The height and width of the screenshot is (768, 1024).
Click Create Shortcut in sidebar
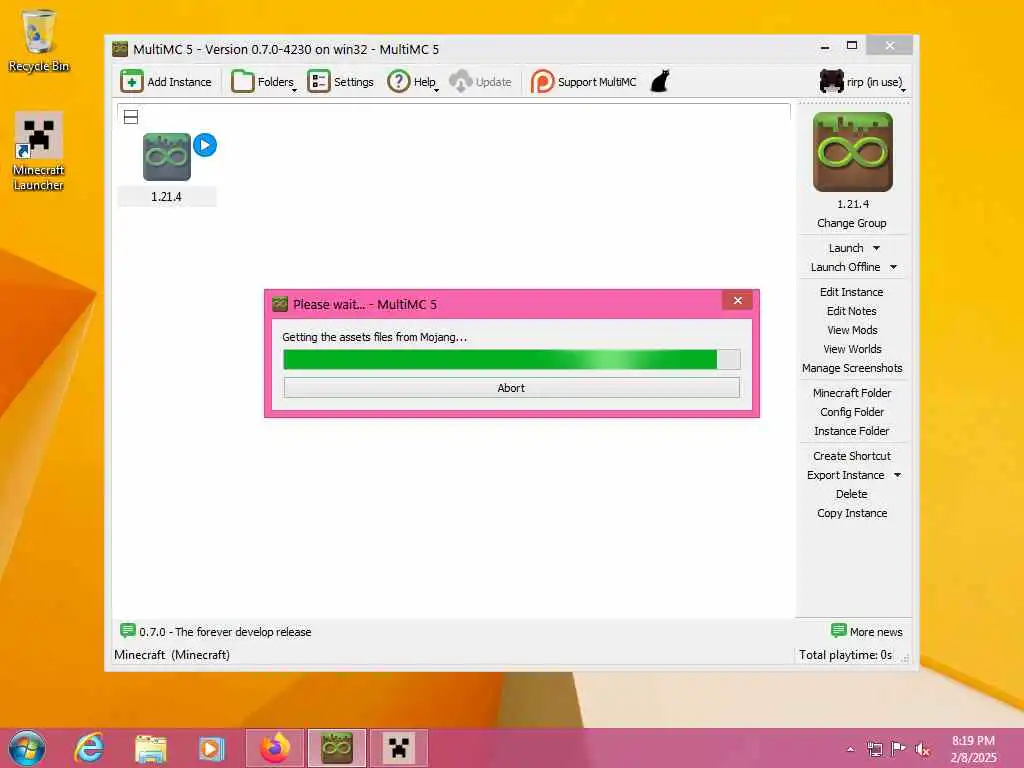[852, 455]
